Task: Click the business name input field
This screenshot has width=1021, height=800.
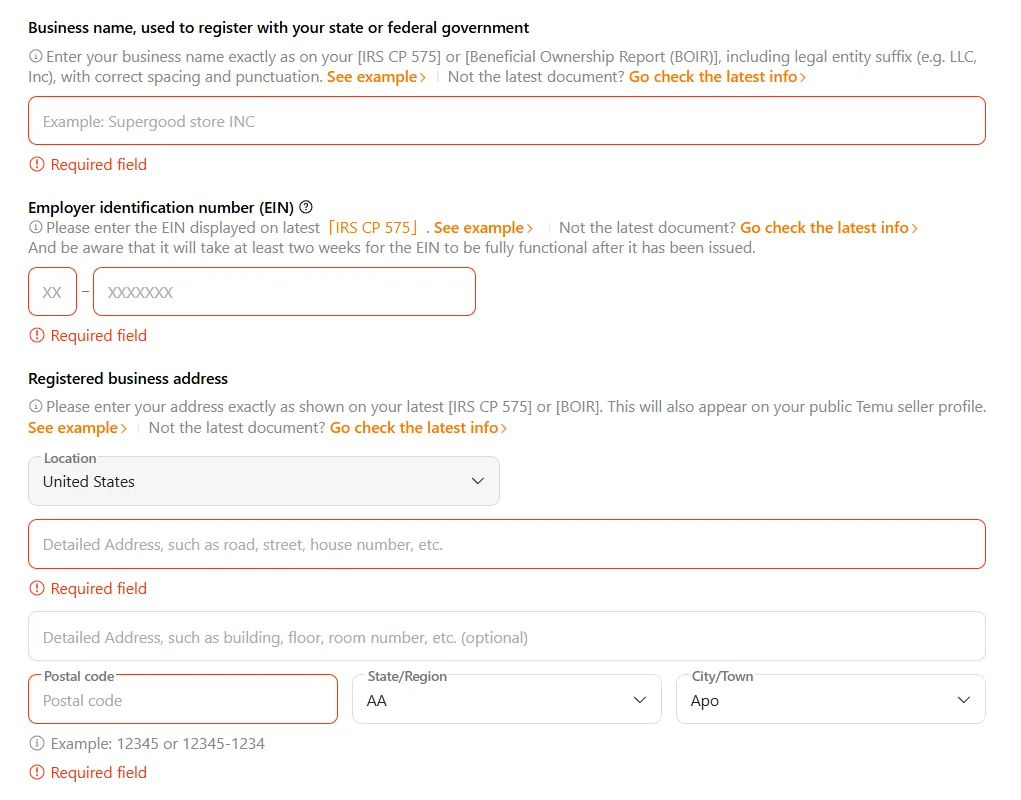Action: 506,121
